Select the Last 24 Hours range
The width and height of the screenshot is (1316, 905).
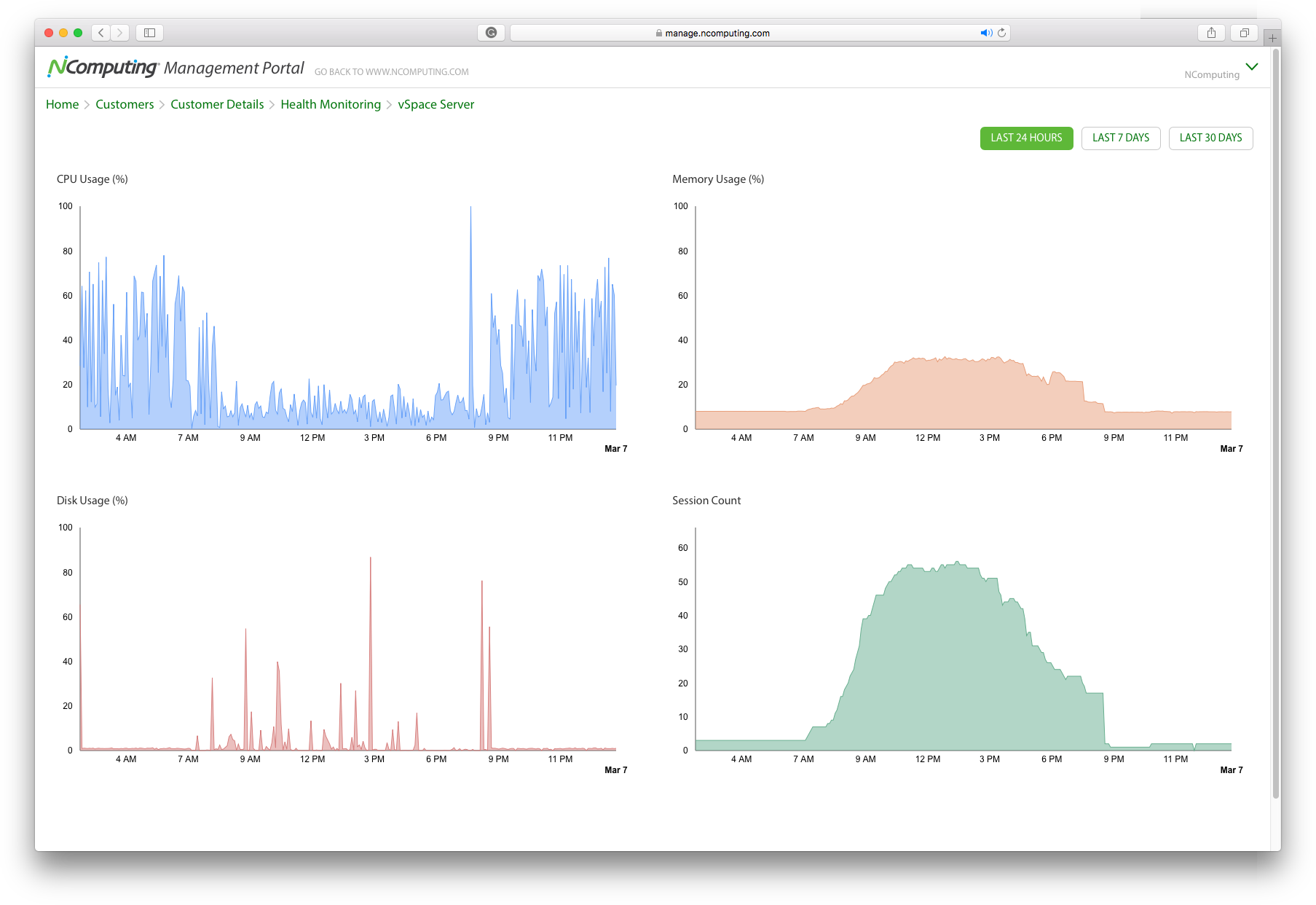tap(1026, 138)
